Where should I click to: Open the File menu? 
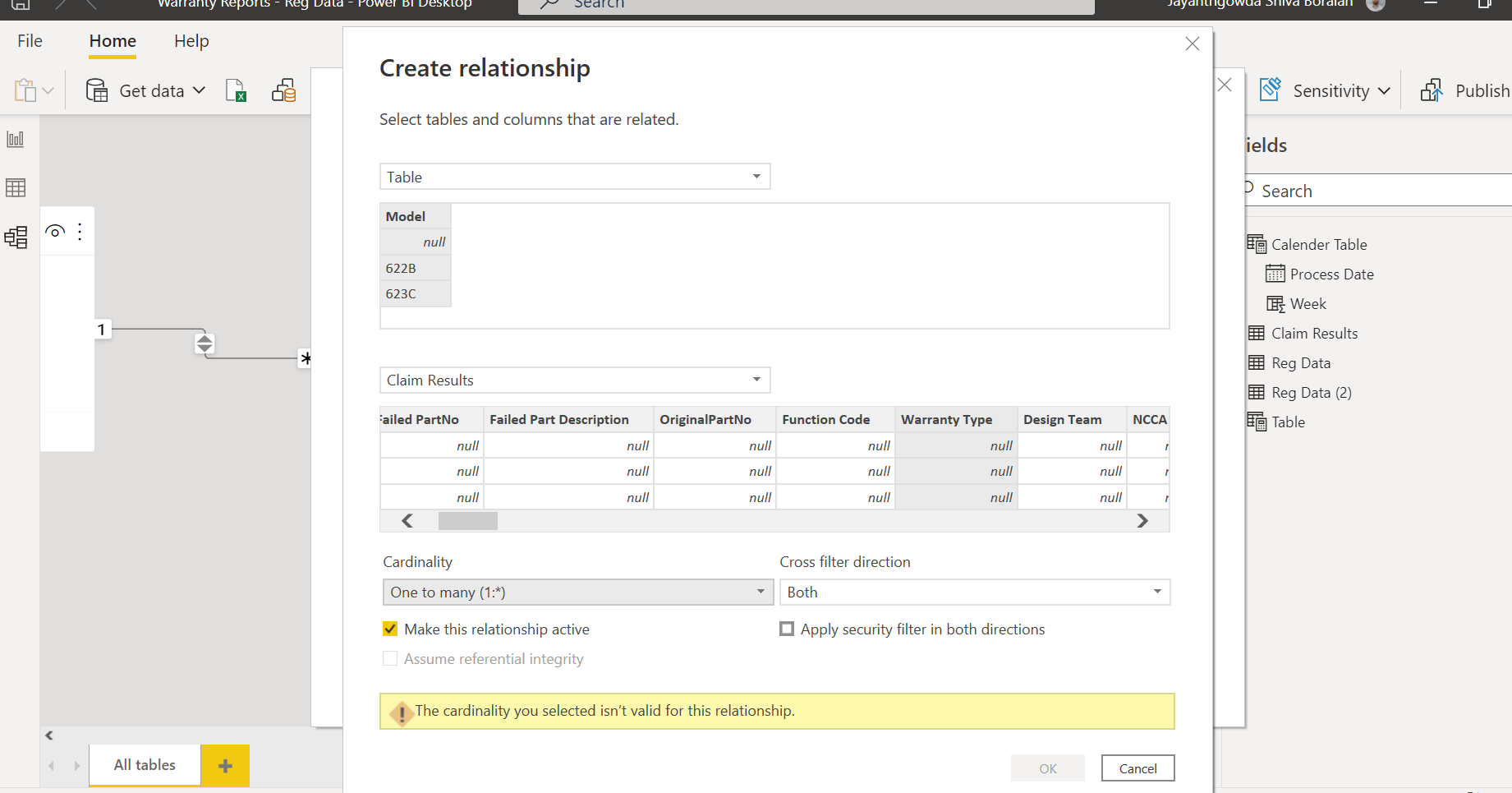(30, 41)
